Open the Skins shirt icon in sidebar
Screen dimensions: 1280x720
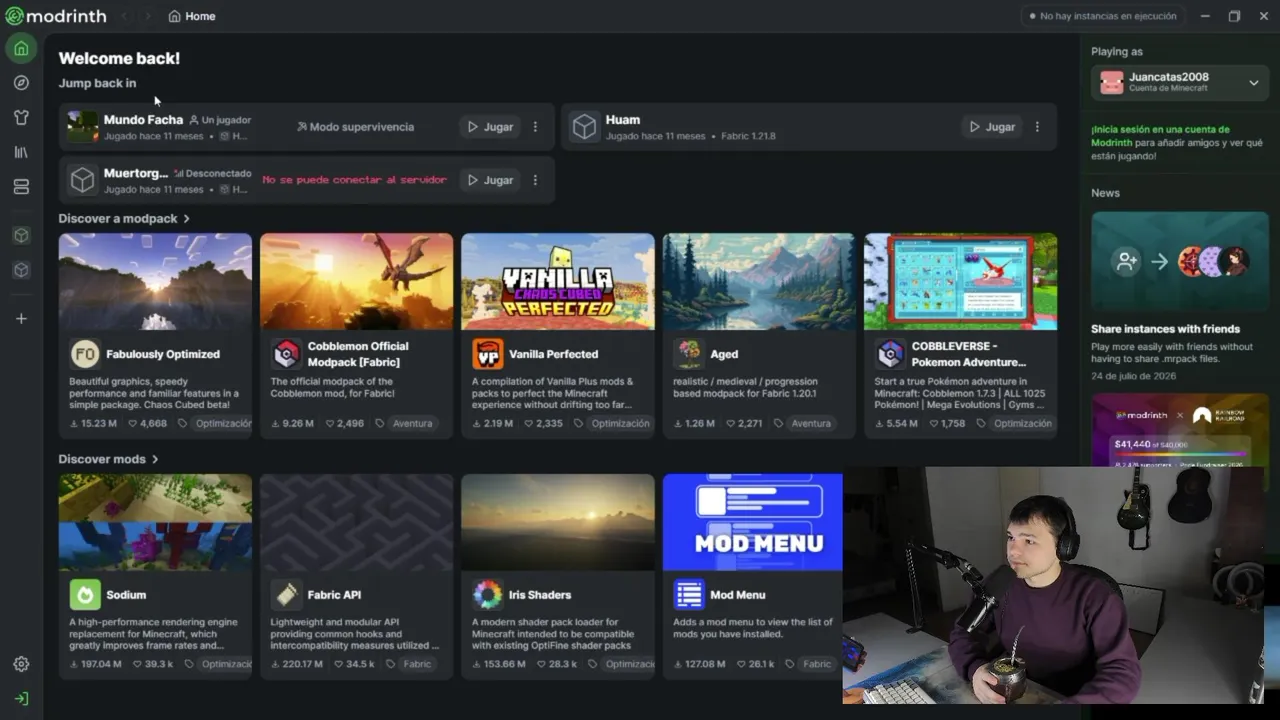click(x=21, y=117)
